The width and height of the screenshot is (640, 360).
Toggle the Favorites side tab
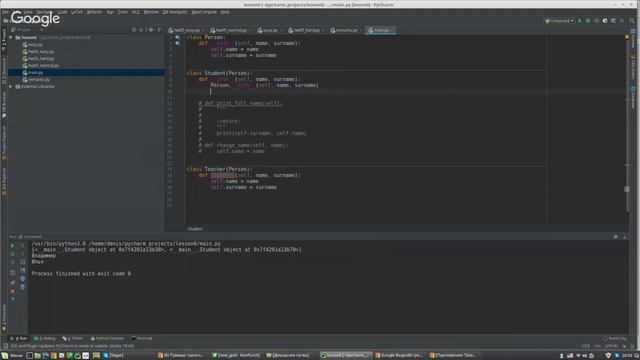(4, 318)
